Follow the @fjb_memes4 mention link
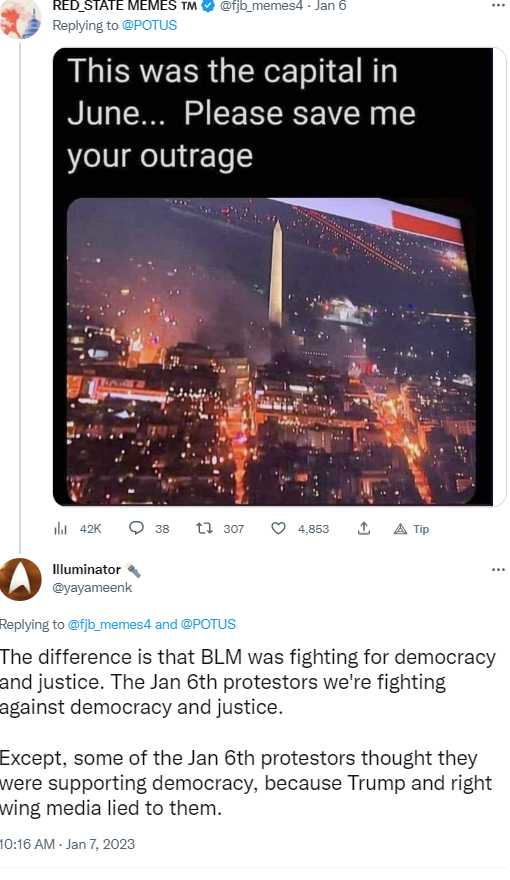Screen dimensions: 510x880 point(109,624)
